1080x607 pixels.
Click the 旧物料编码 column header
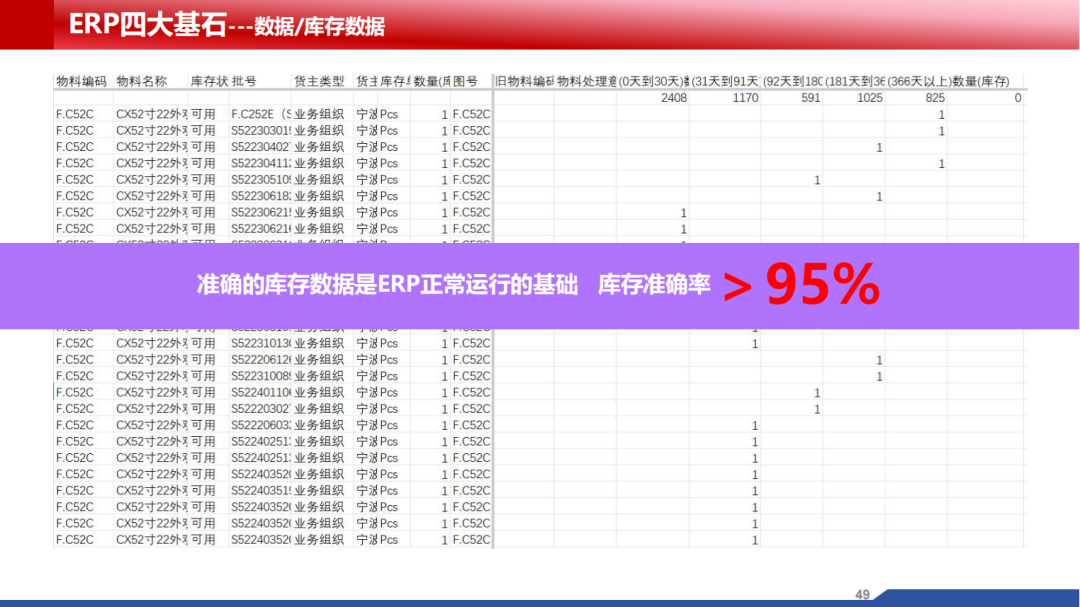point(524,81)
